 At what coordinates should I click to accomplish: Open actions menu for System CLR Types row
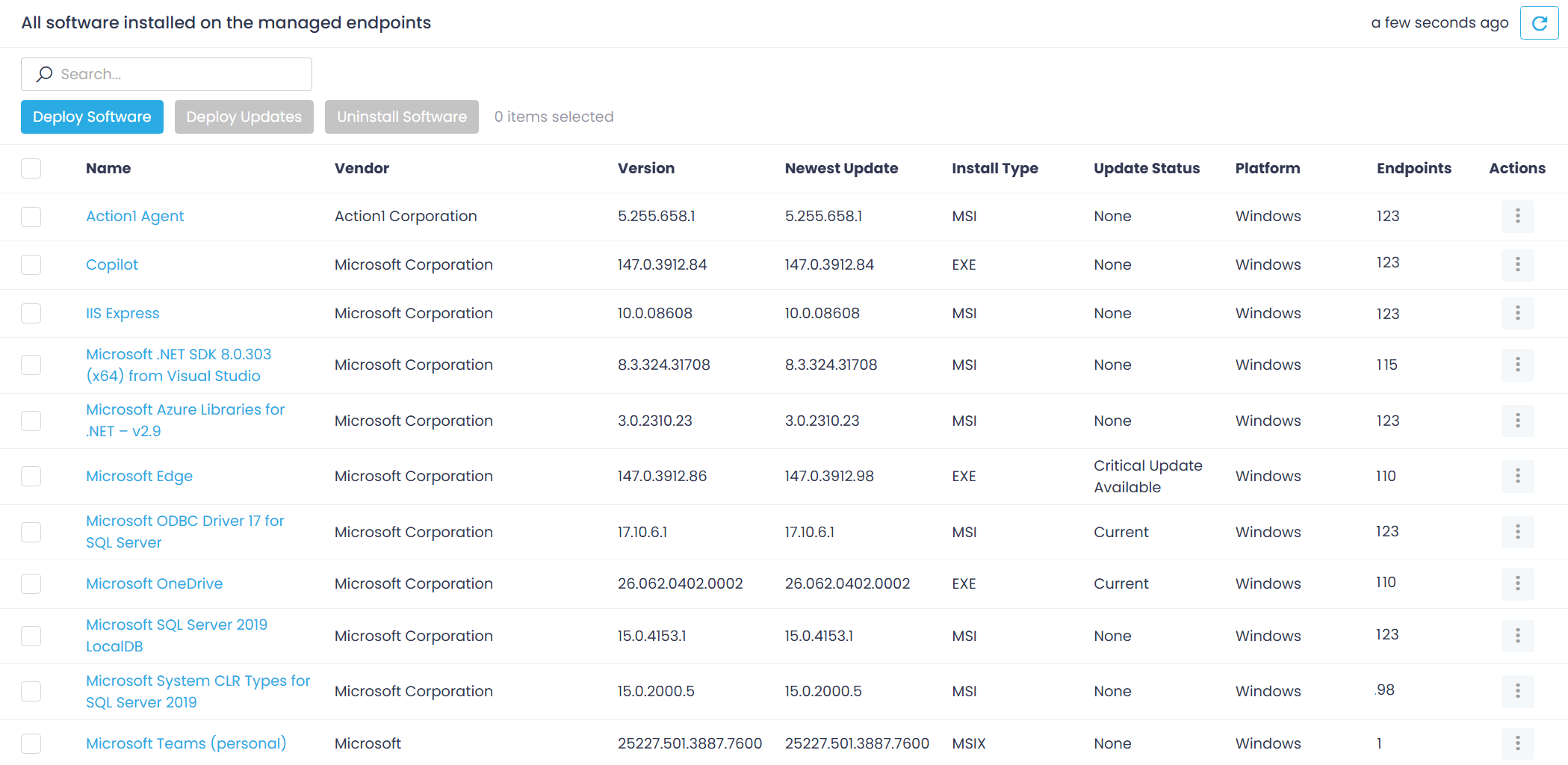(1517, 691)
